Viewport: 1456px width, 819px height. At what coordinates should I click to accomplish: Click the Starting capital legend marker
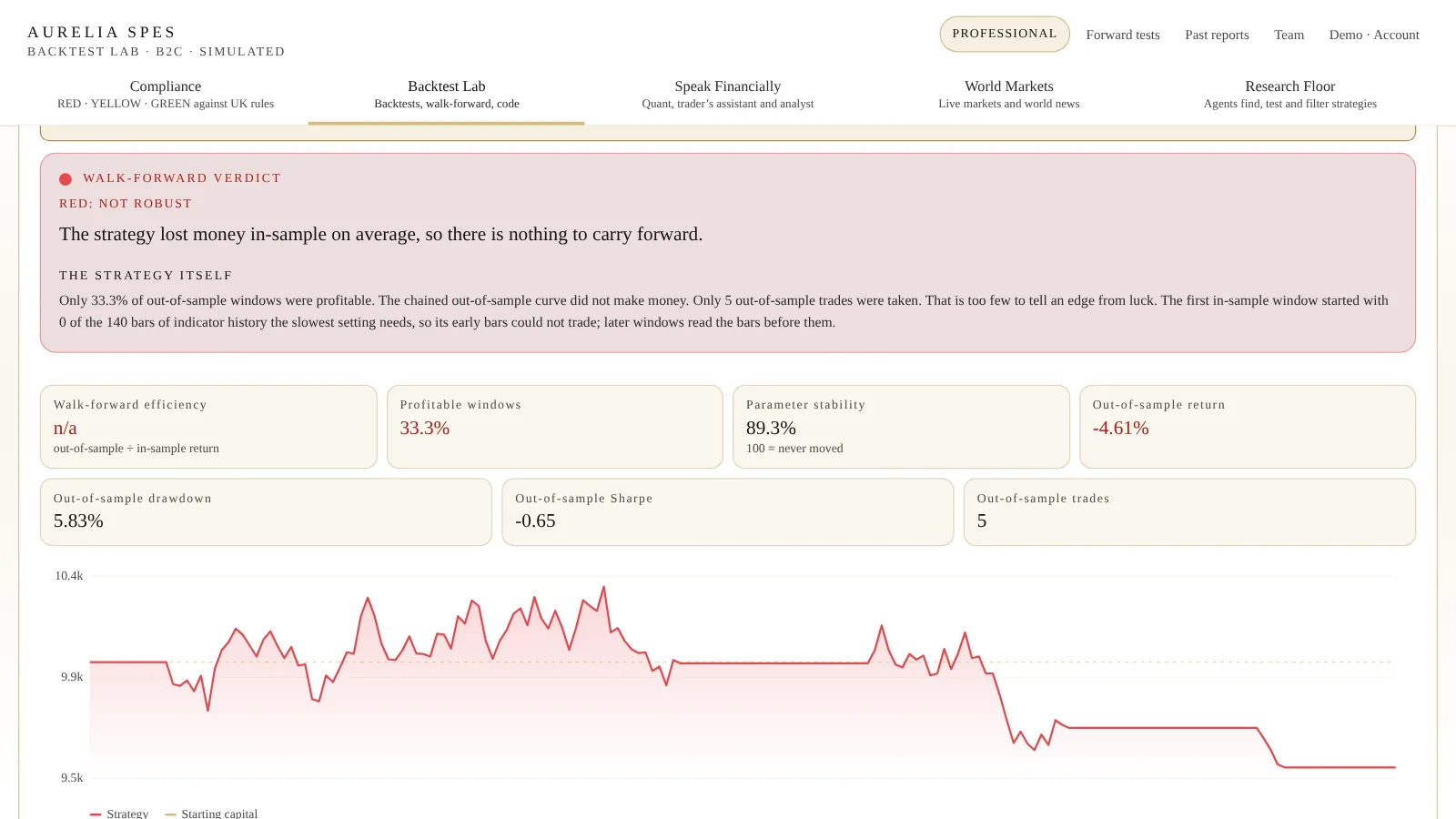tap(170, 814)
